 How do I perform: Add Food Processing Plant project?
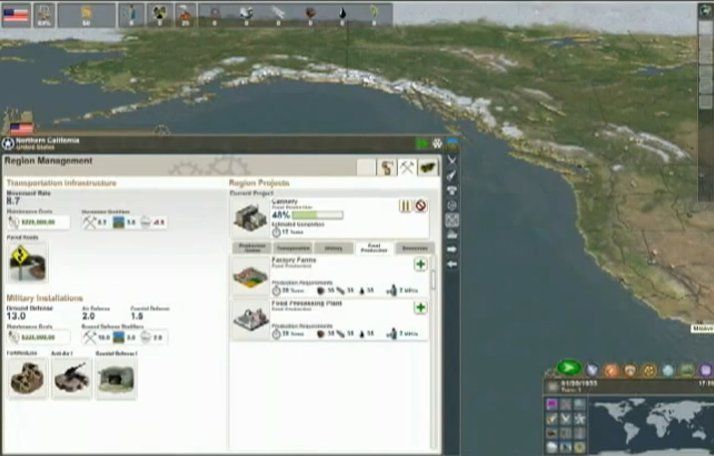tap(420, 308)
